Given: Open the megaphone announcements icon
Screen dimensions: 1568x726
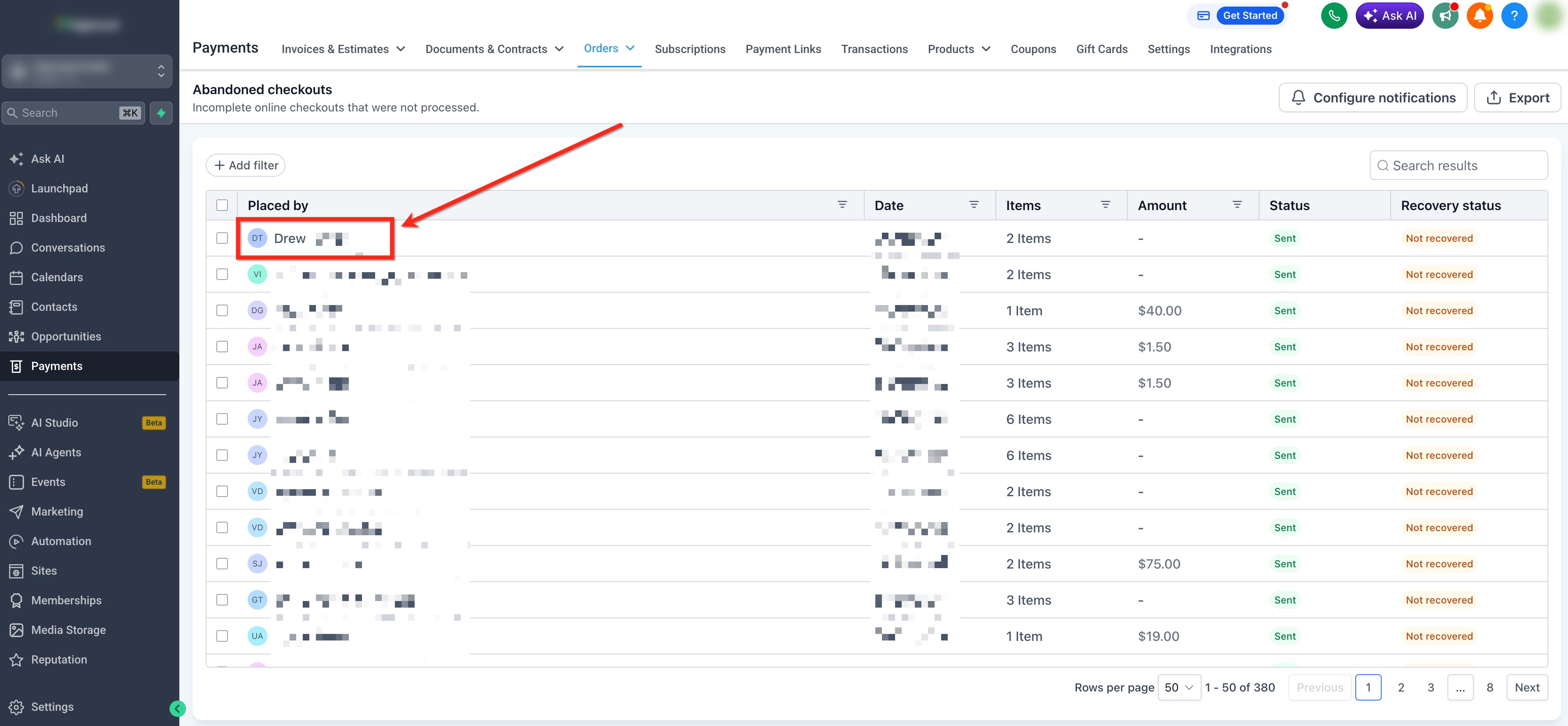Looking at the screenshot, I should pyautogui.click(x=1445, y=16).
